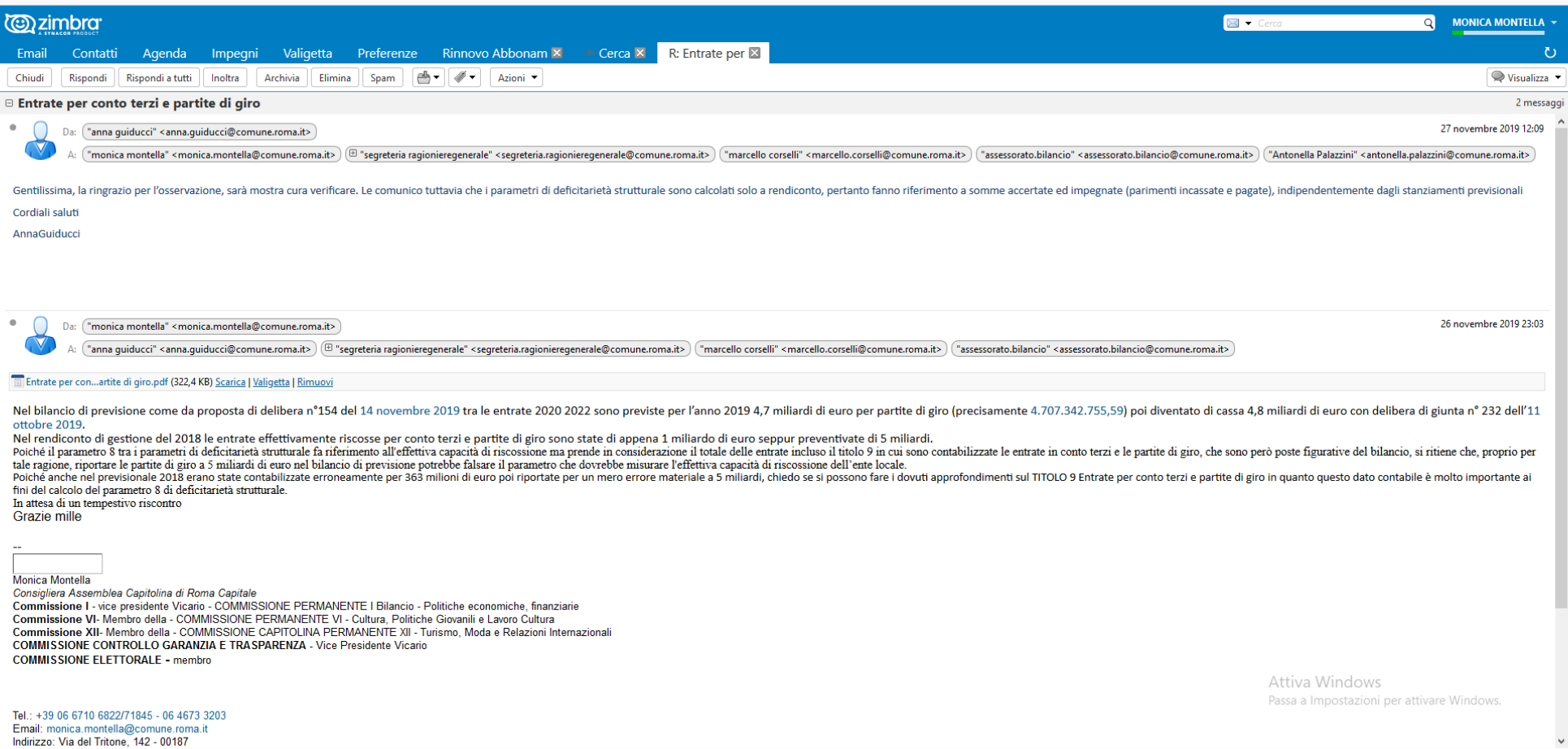Download attachment via Scarica link
The image size is (1568, 749).
[231, 382]
